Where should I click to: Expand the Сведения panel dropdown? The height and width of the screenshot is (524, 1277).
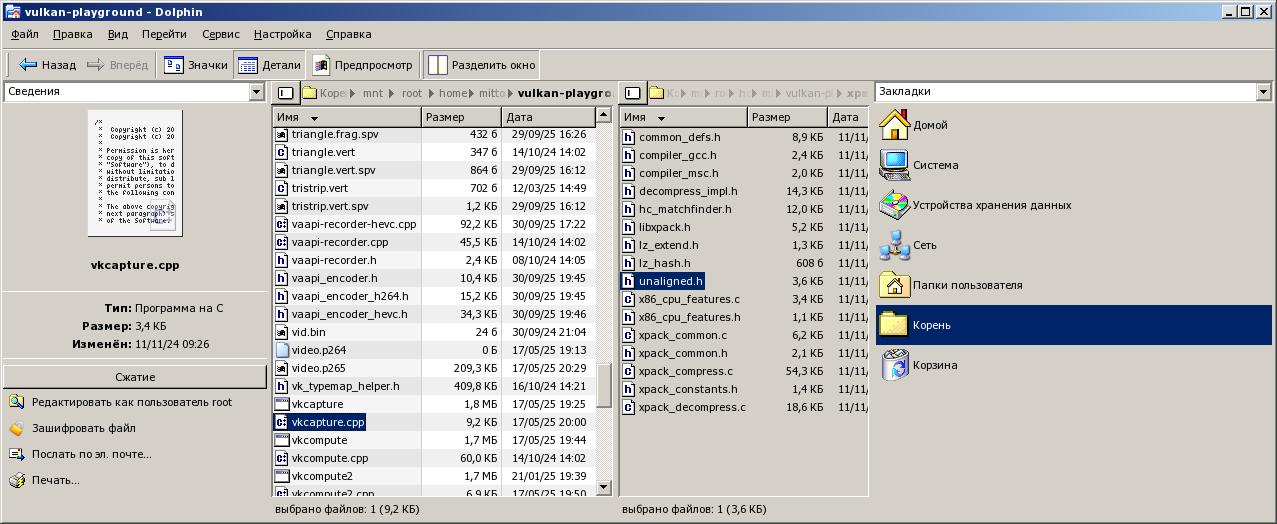point(256,92)
